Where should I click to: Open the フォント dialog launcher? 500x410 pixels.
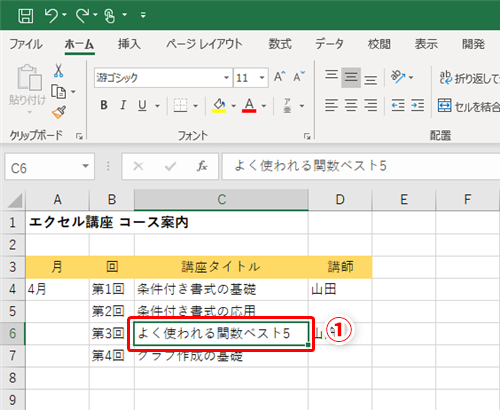(x=307, y=136)
